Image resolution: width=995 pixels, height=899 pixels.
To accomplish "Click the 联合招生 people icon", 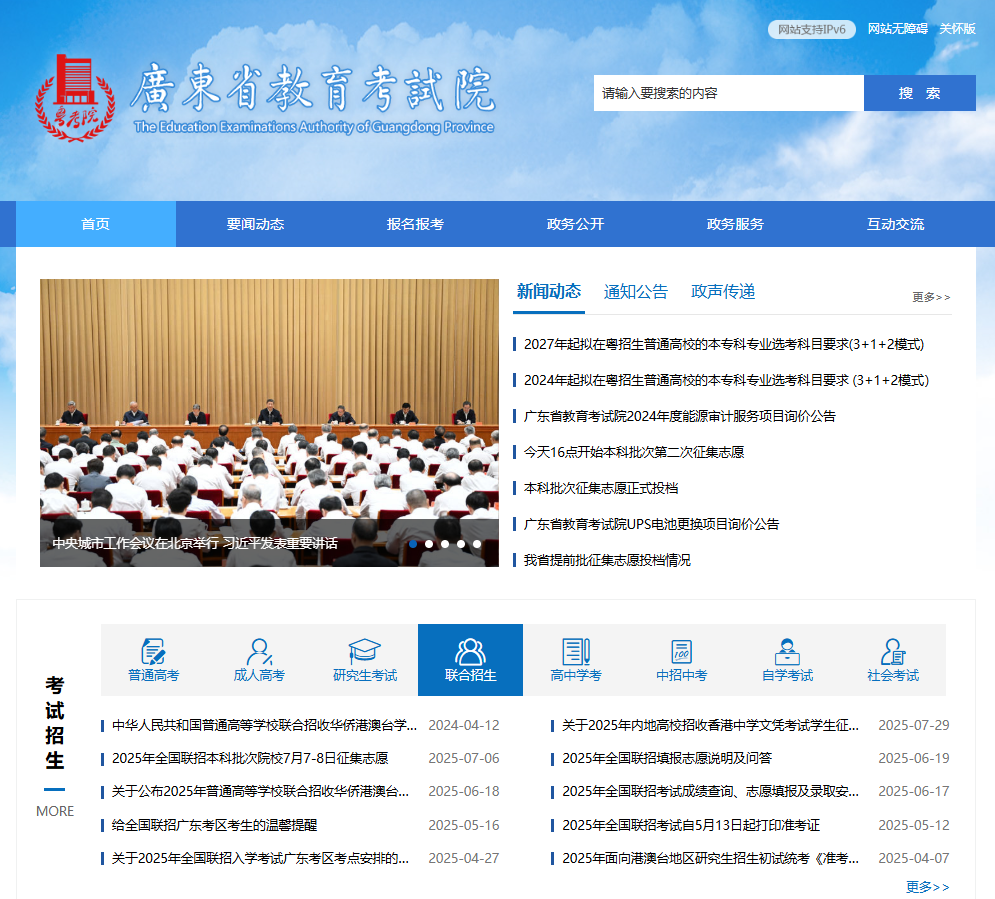I will click(x=470, y=652).
